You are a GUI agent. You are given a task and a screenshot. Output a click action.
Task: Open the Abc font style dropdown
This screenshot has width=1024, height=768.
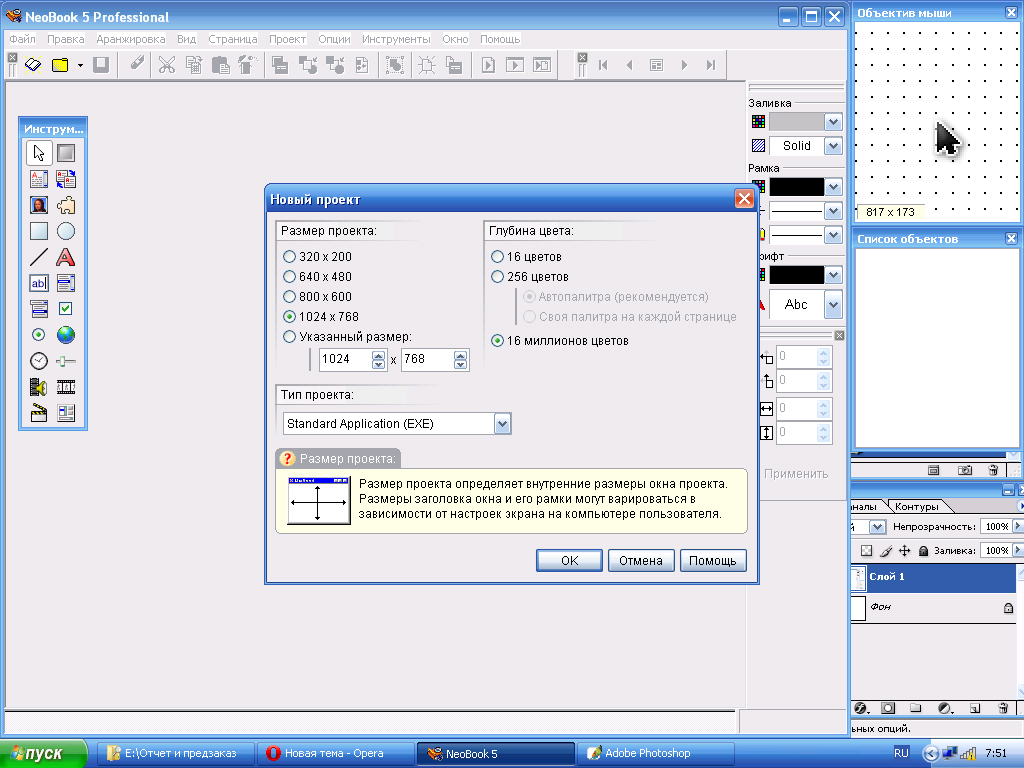coord(833,304)
